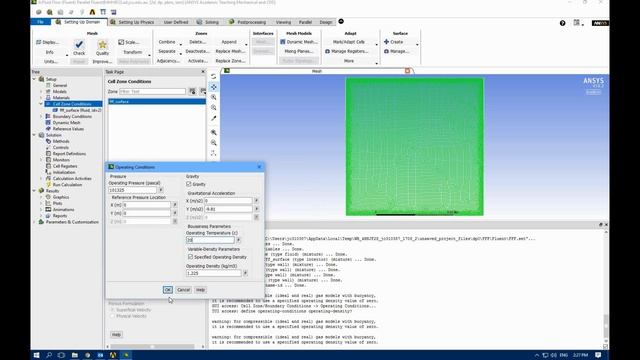640x360 pixels.
Task: Close the Operating Conditions dialog
Action: 259,167
